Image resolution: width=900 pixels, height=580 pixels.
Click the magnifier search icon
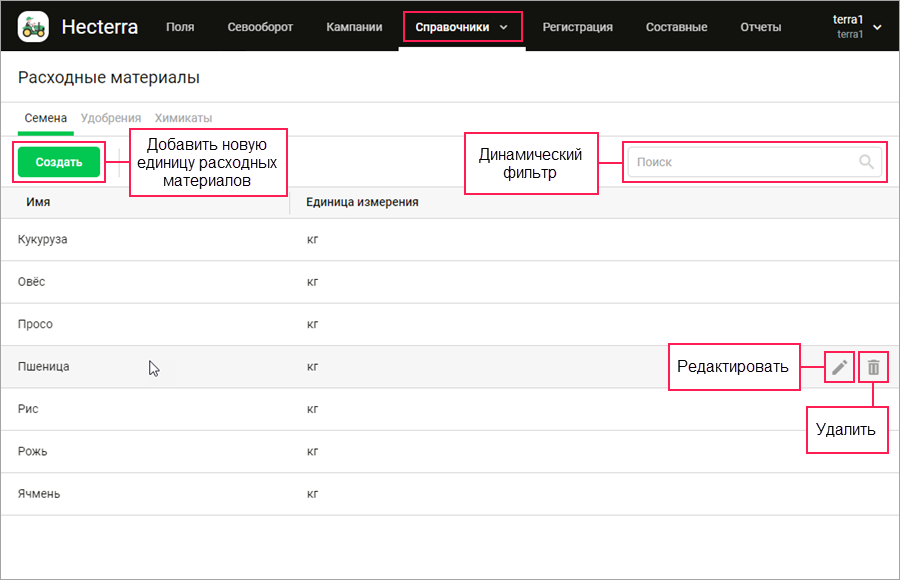[866, 162]
